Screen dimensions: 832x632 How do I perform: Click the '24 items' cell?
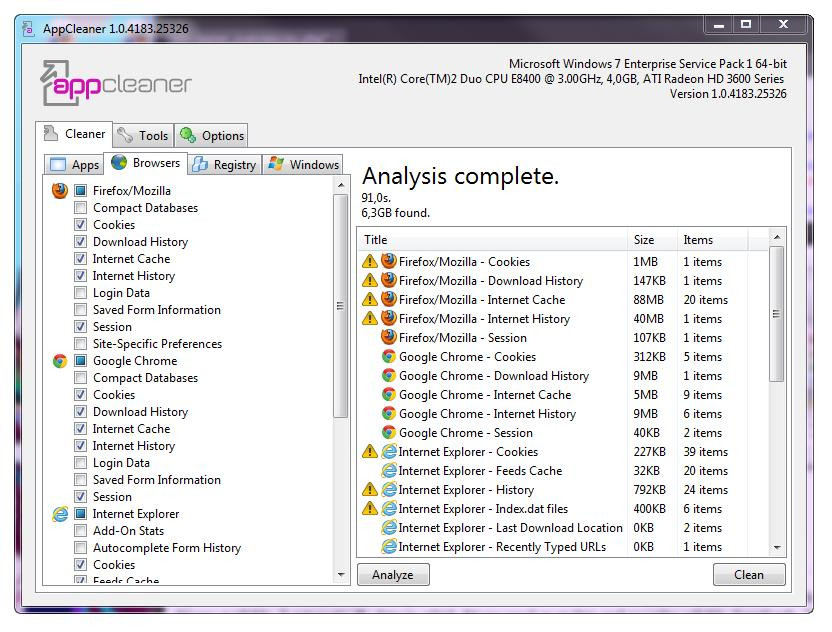(706, 490)
